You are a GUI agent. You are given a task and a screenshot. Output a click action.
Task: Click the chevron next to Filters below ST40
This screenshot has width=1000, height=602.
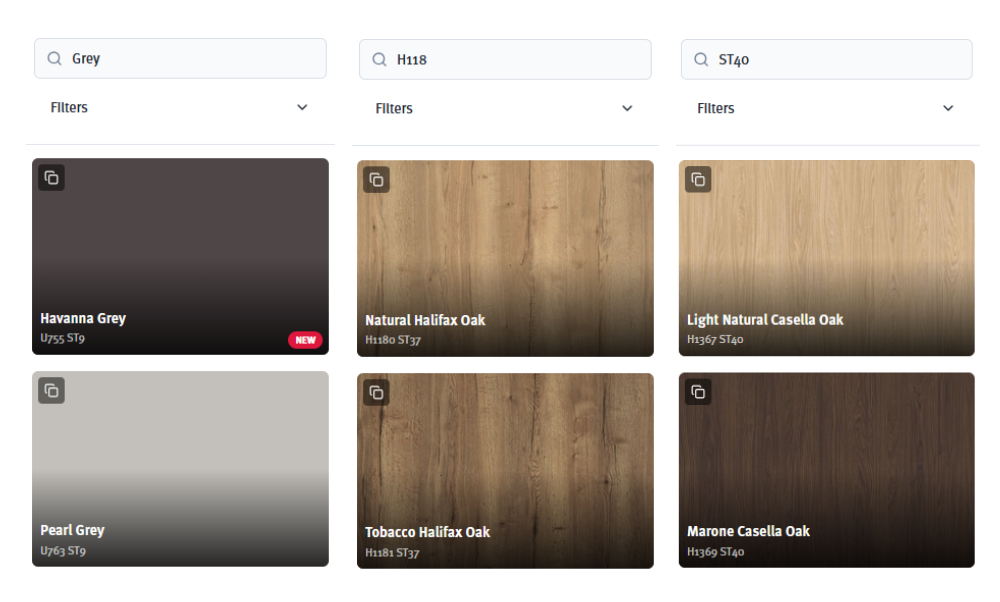(948, 108)
